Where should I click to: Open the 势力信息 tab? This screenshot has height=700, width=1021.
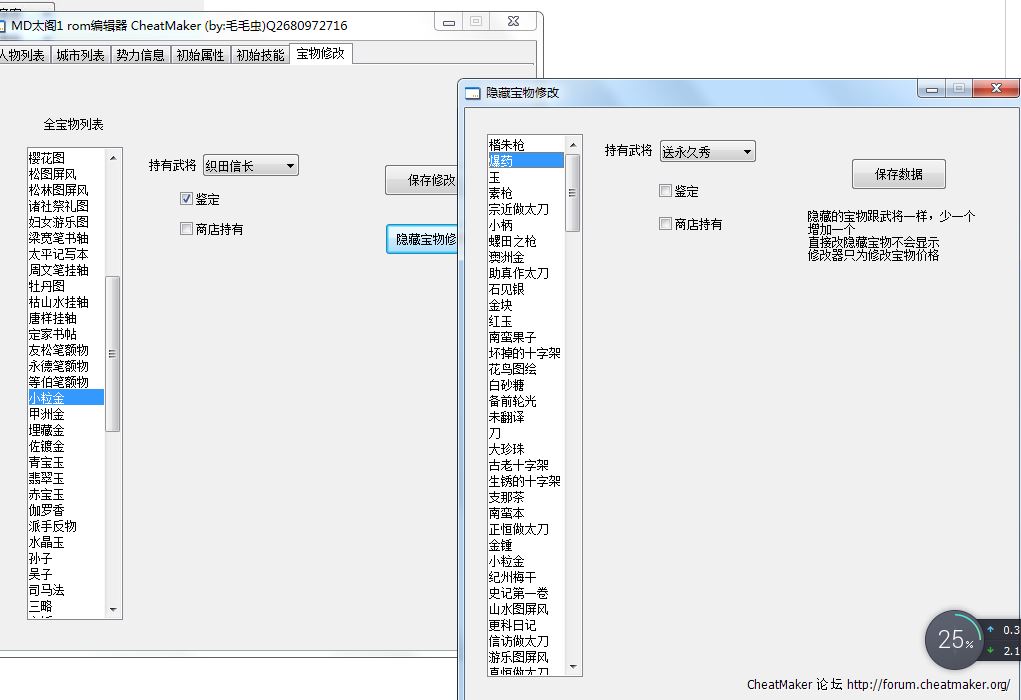(x=140, y=55)
